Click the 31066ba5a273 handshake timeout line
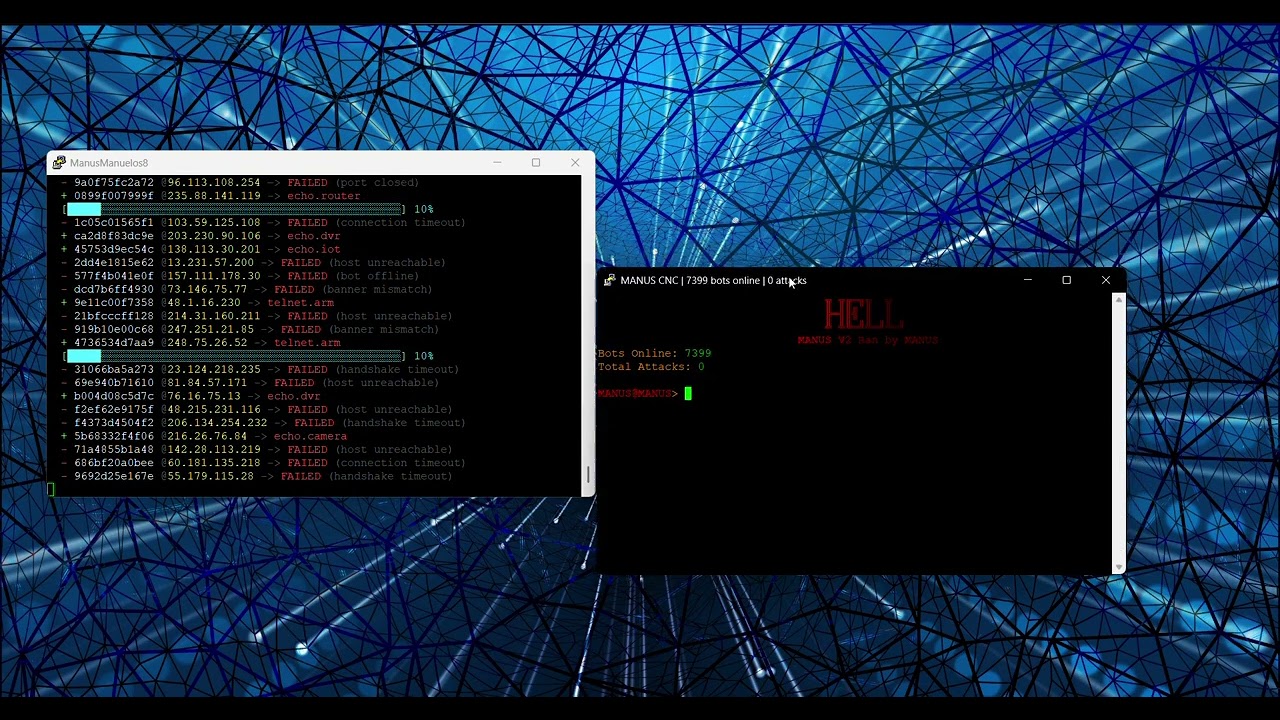The height and width of the screenshot is (720, 1280). 260,369
